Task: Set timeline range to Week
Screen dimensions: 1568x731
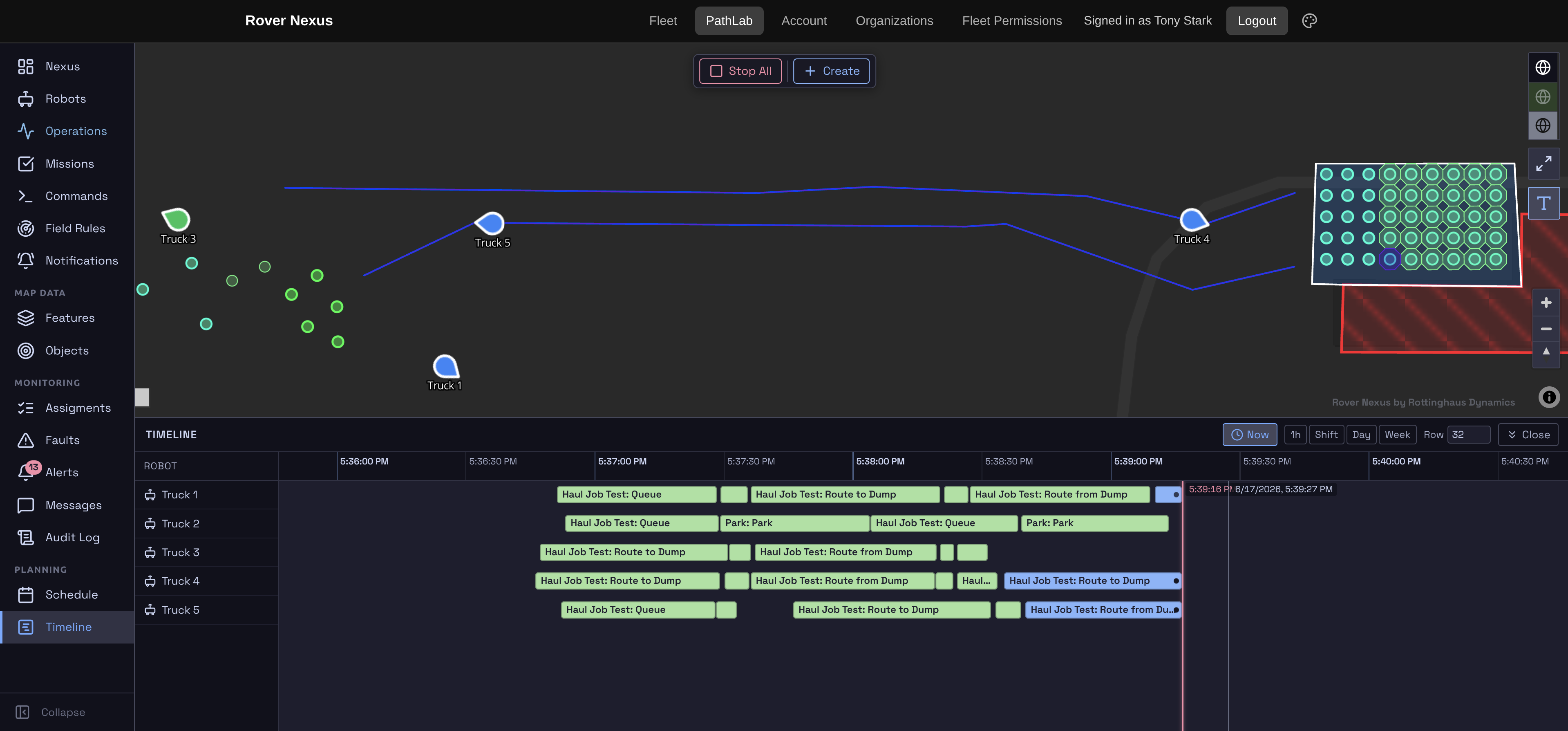Action: [1397, 435]
